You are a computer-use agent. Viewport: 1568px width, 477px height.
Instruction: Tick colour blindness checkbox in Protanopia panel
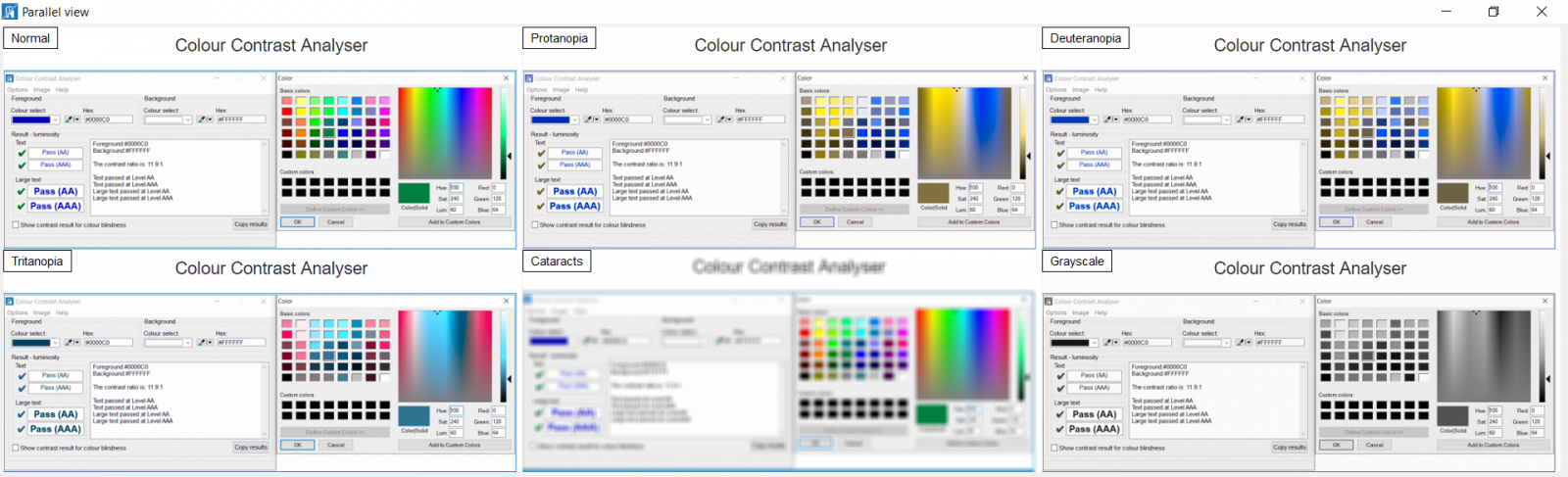[x=535, y=224]
